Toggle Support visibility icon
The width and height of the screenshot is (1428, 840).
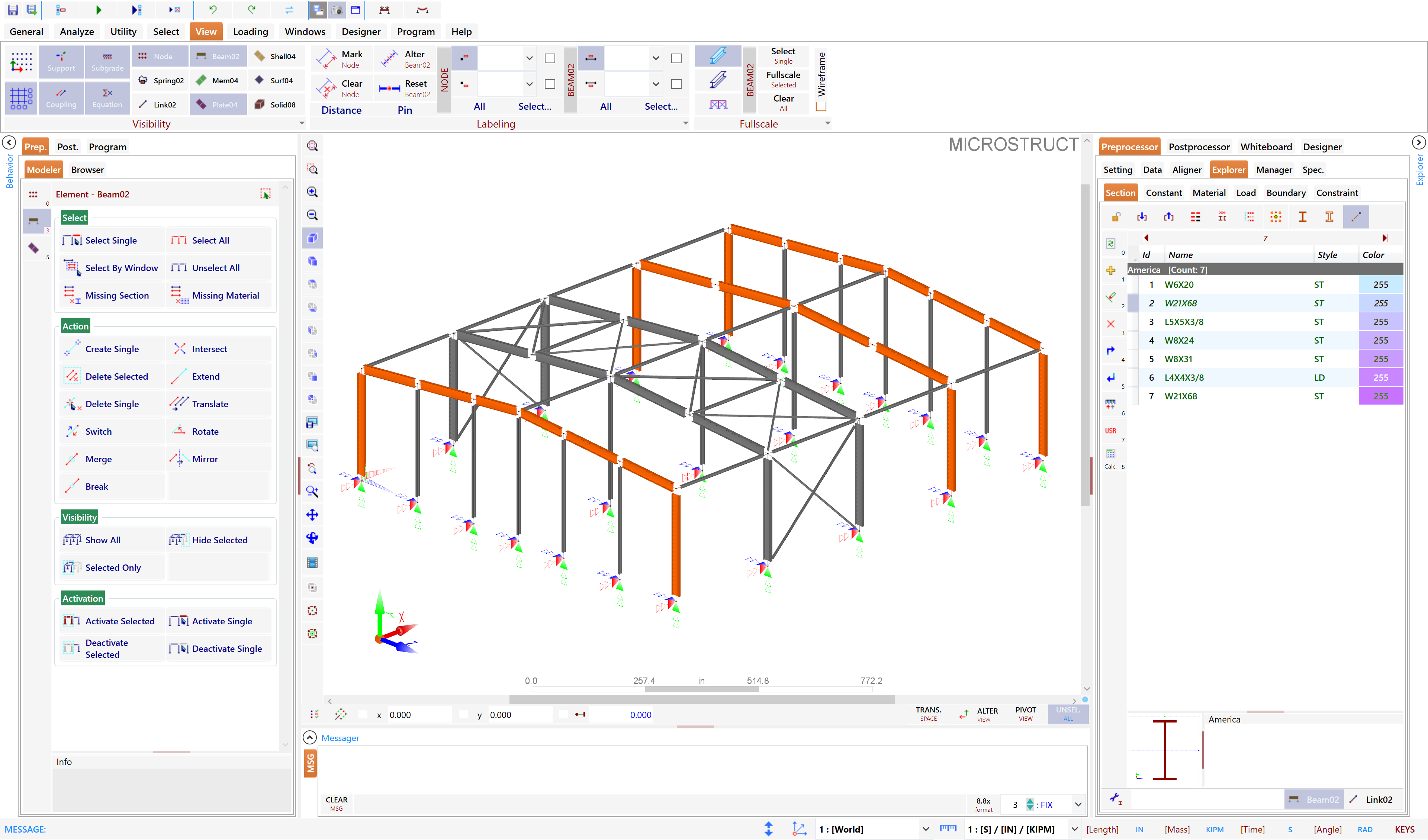(x=61, y=61)
